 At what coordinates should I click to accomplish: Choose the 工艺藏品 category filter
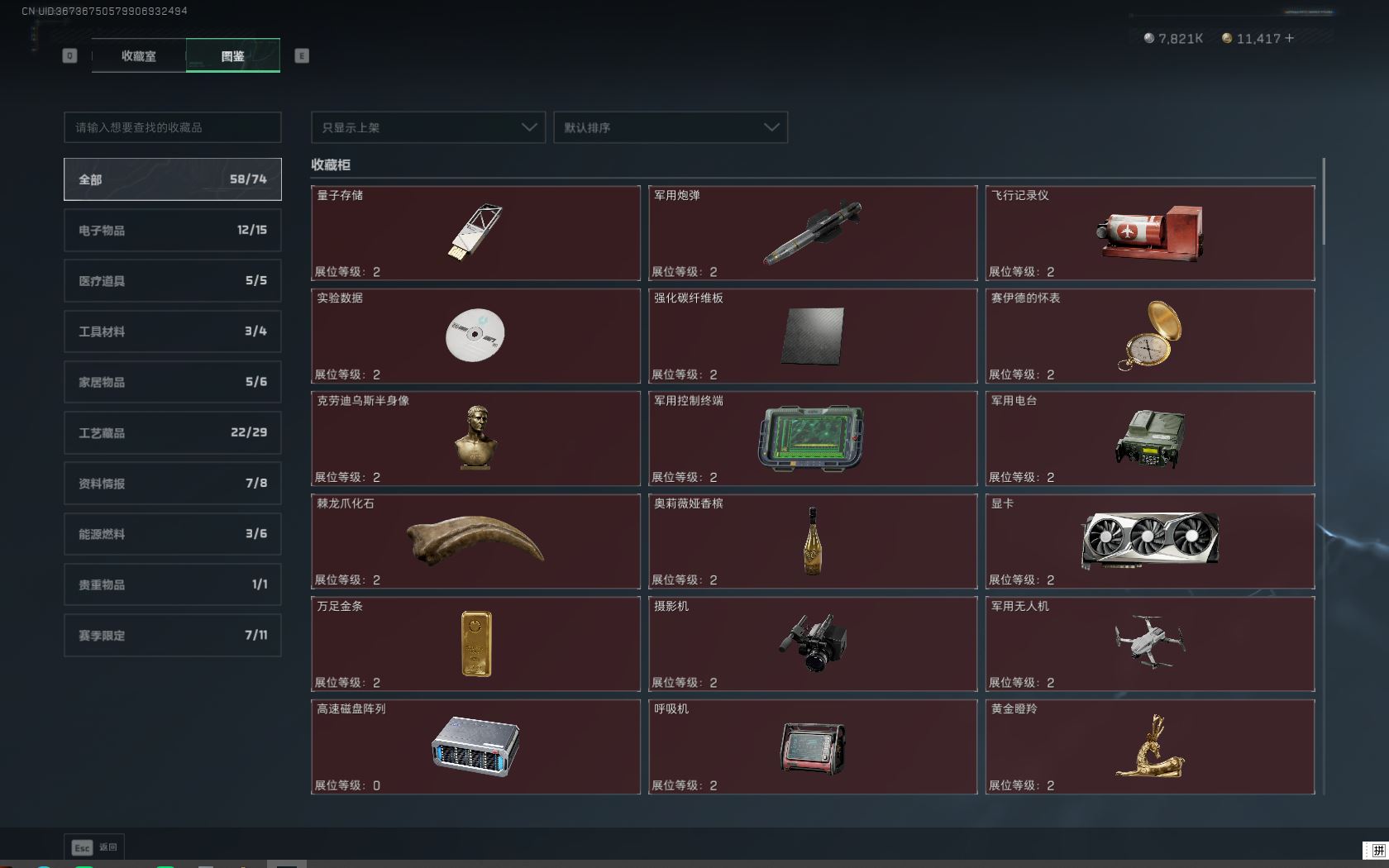[x=172, y=432]
